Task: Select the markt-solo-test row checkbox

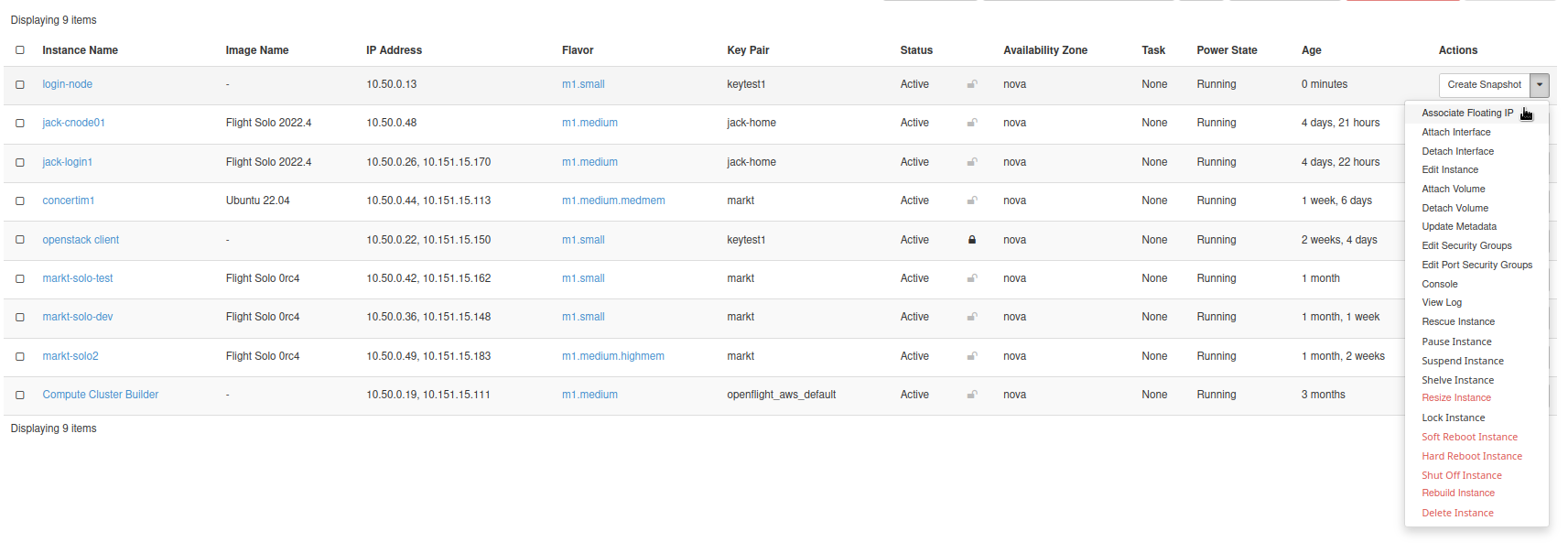Action: click(20, 278)
